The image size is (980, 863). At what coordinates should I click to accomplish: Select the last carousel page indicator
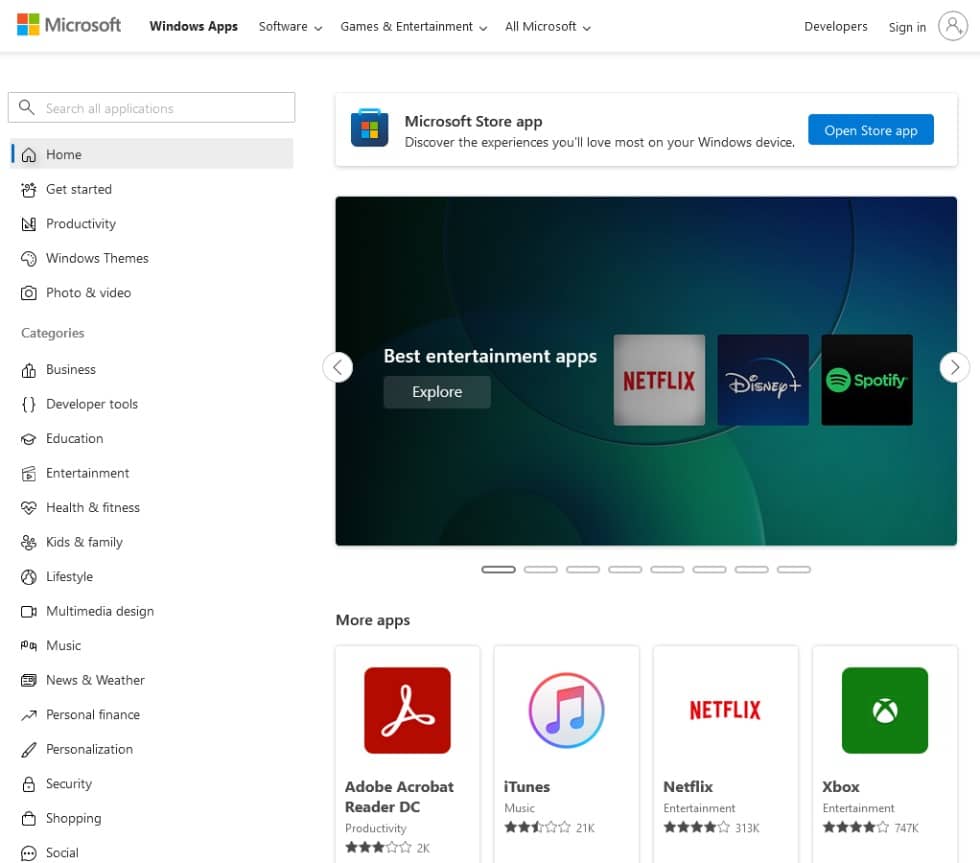point(794,569)
